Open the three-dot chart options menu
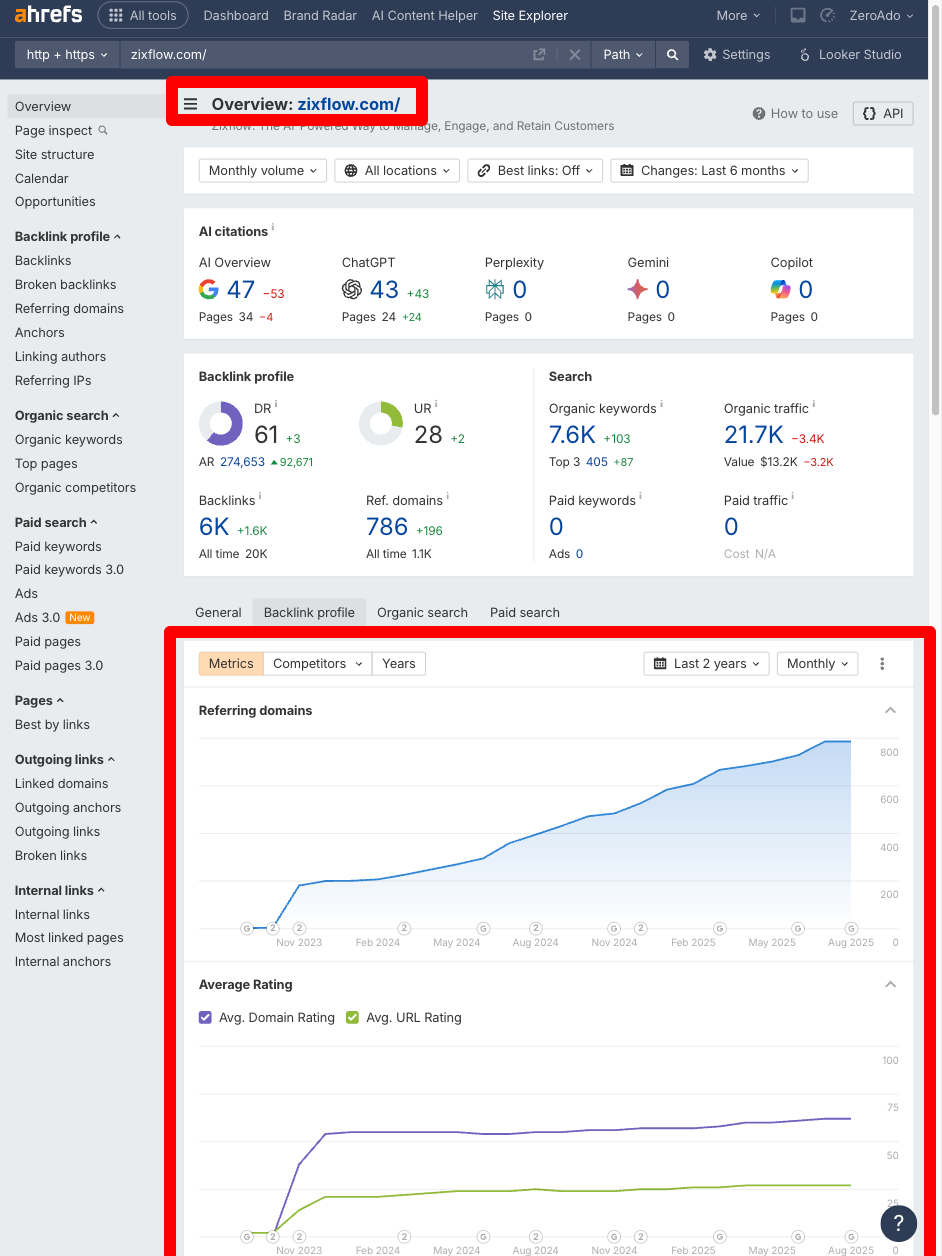Screen dimensions: 942x1256 coord(882,663)
